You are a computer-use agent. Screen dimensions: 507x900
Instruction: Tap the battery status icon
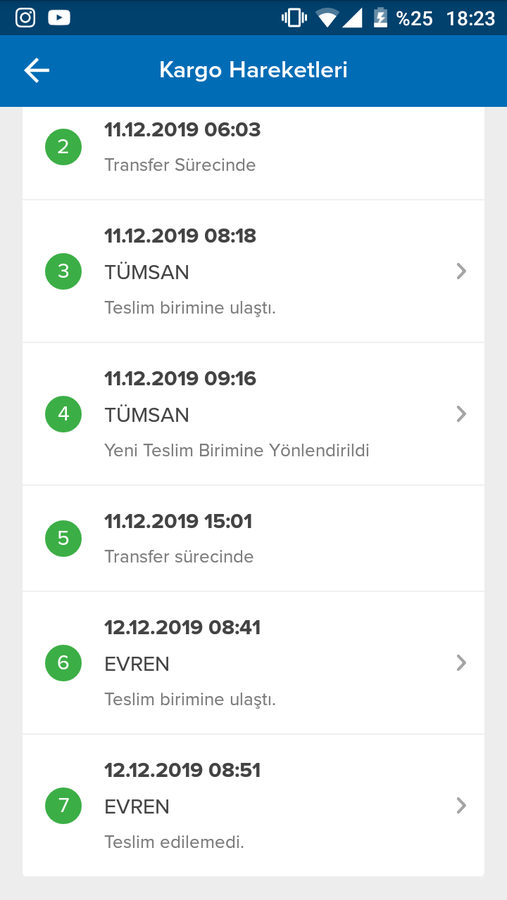click(380, 18)
